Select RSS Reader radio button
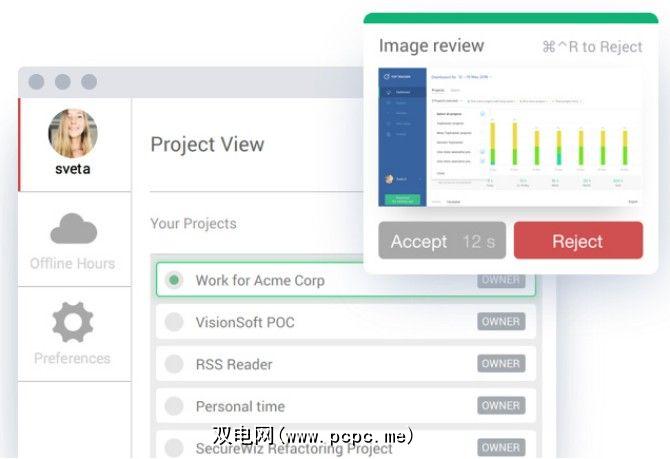 (x=174, y=364)
